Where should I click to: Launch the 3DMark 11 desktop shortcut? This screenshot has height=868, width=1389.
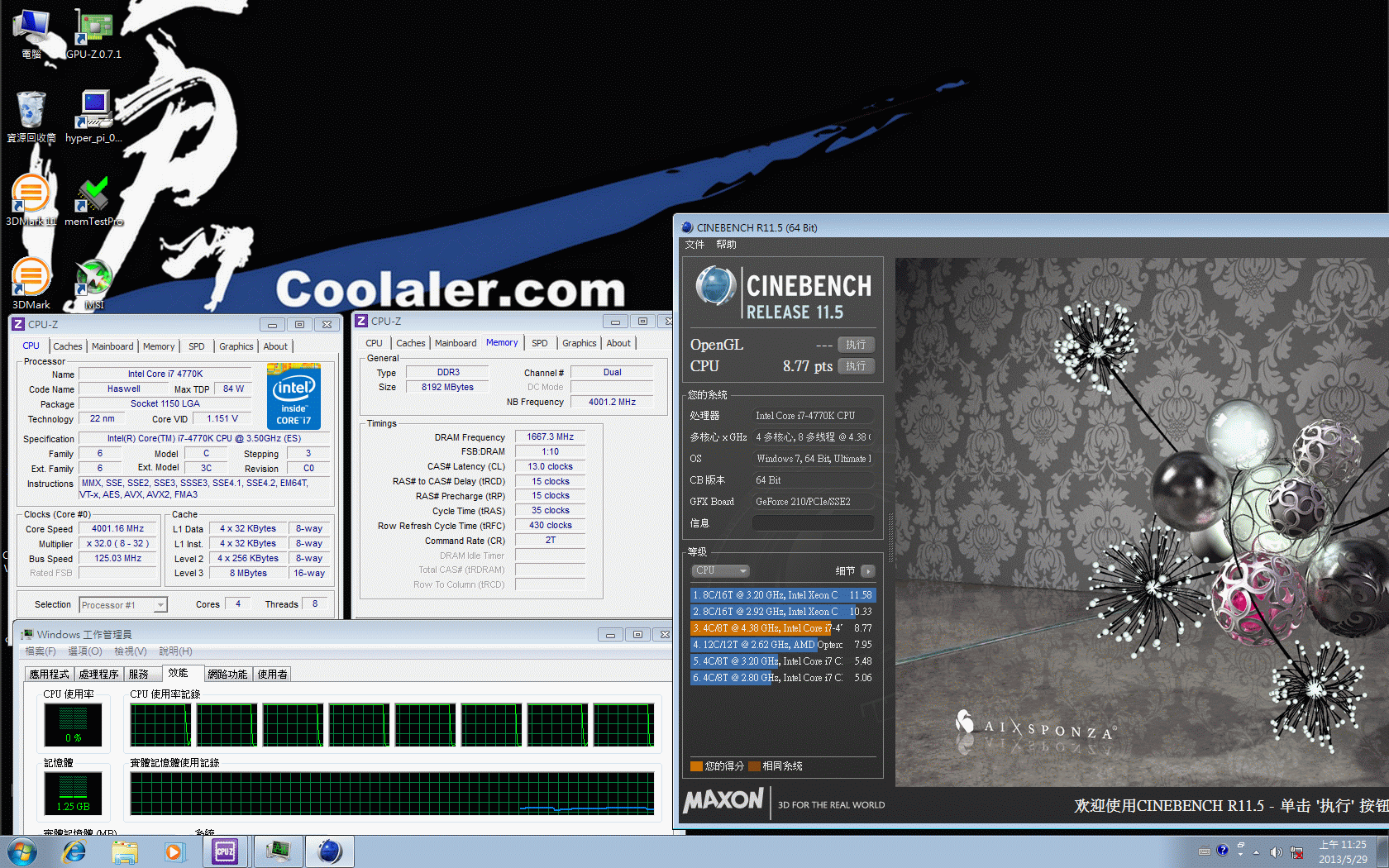[31, 200]
